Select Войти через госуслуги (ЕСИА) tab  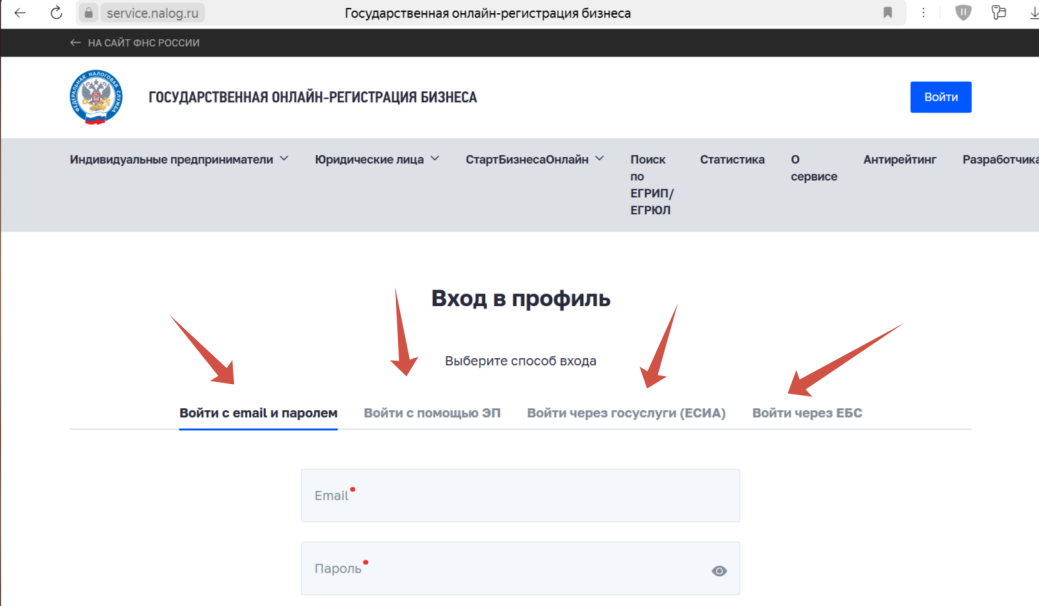(x=626, y=413)
